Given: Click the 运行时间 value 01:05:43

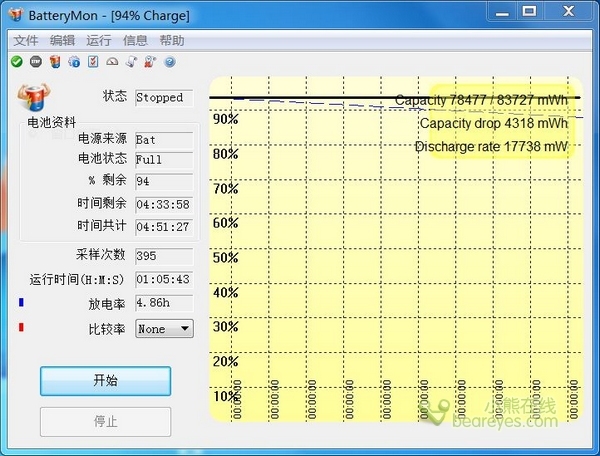Looking at the screenshot, I should point(164,280).
